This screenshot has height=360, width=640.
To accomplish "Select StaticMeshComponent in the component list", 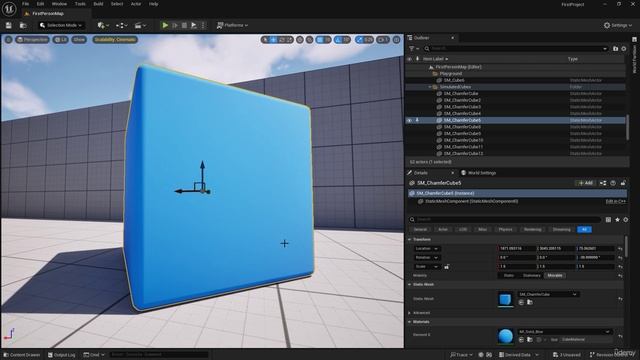I will pos(471,201).
